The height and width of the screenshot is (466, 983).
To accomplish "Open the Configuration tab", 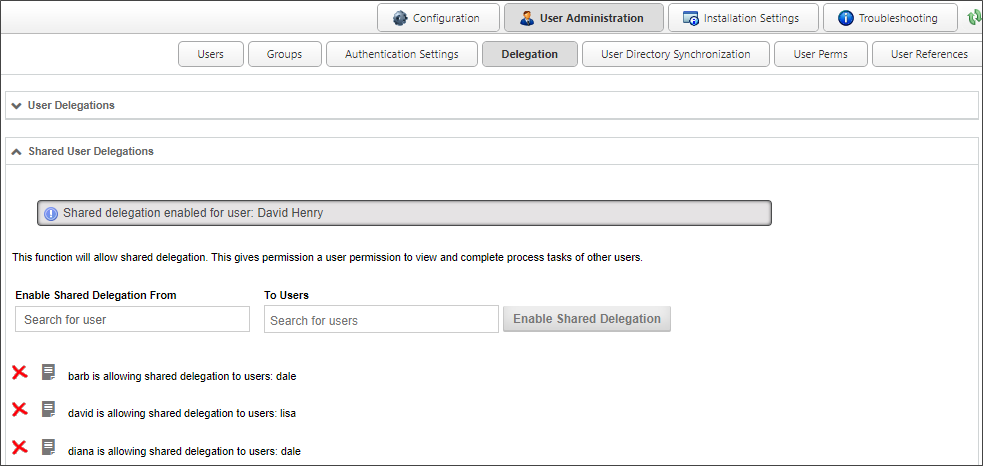I will pyautogui.click(x=438, y=18).
